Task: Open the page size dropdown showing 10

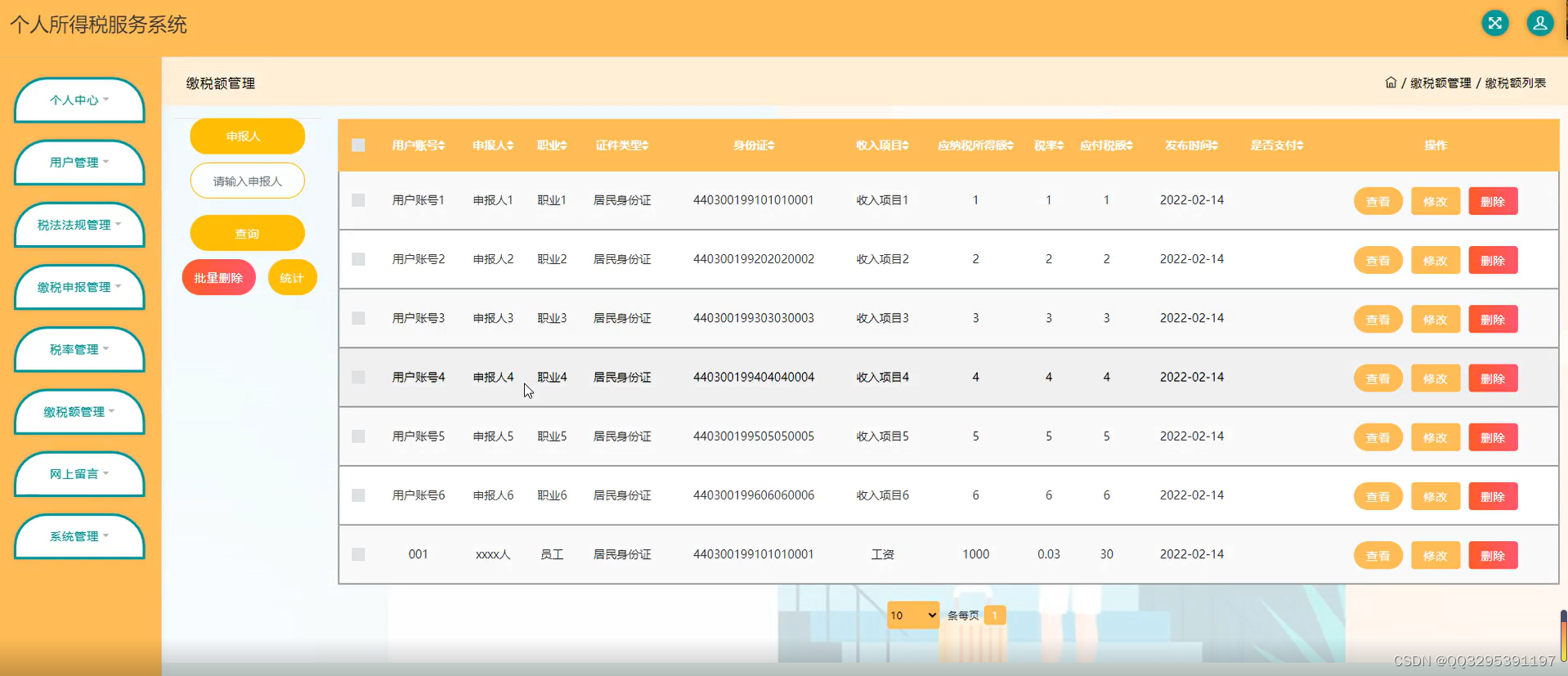Action: (x=913, y=616)
